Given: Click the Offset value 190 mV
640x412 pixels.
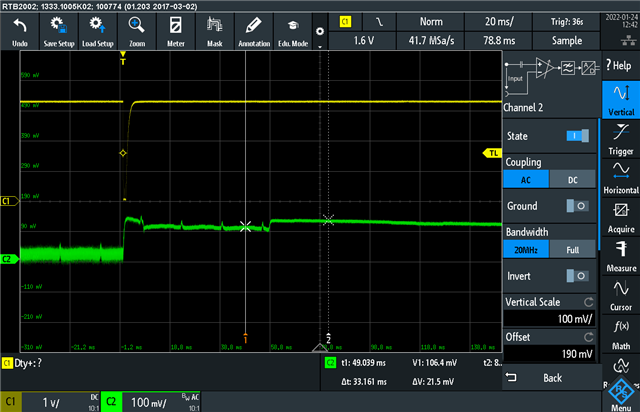Looking at the screenshot, I should (549, 354).
